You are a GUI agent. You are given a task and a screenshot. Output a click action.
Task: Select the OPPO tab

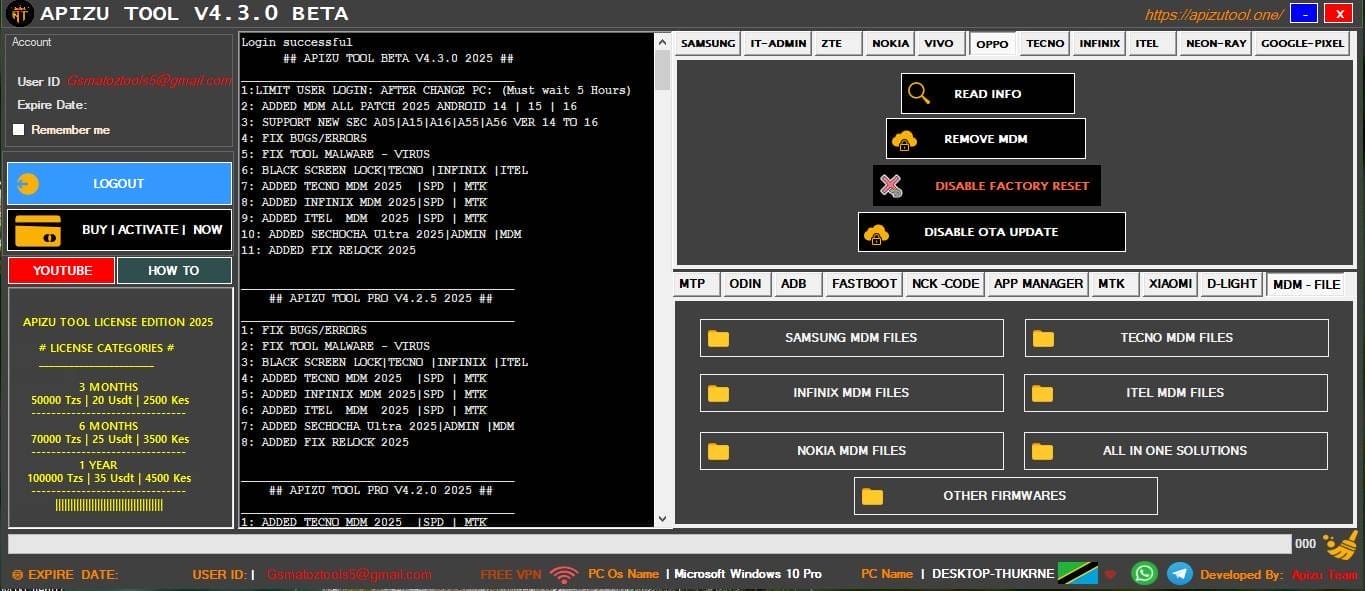(x=992, y=43)
